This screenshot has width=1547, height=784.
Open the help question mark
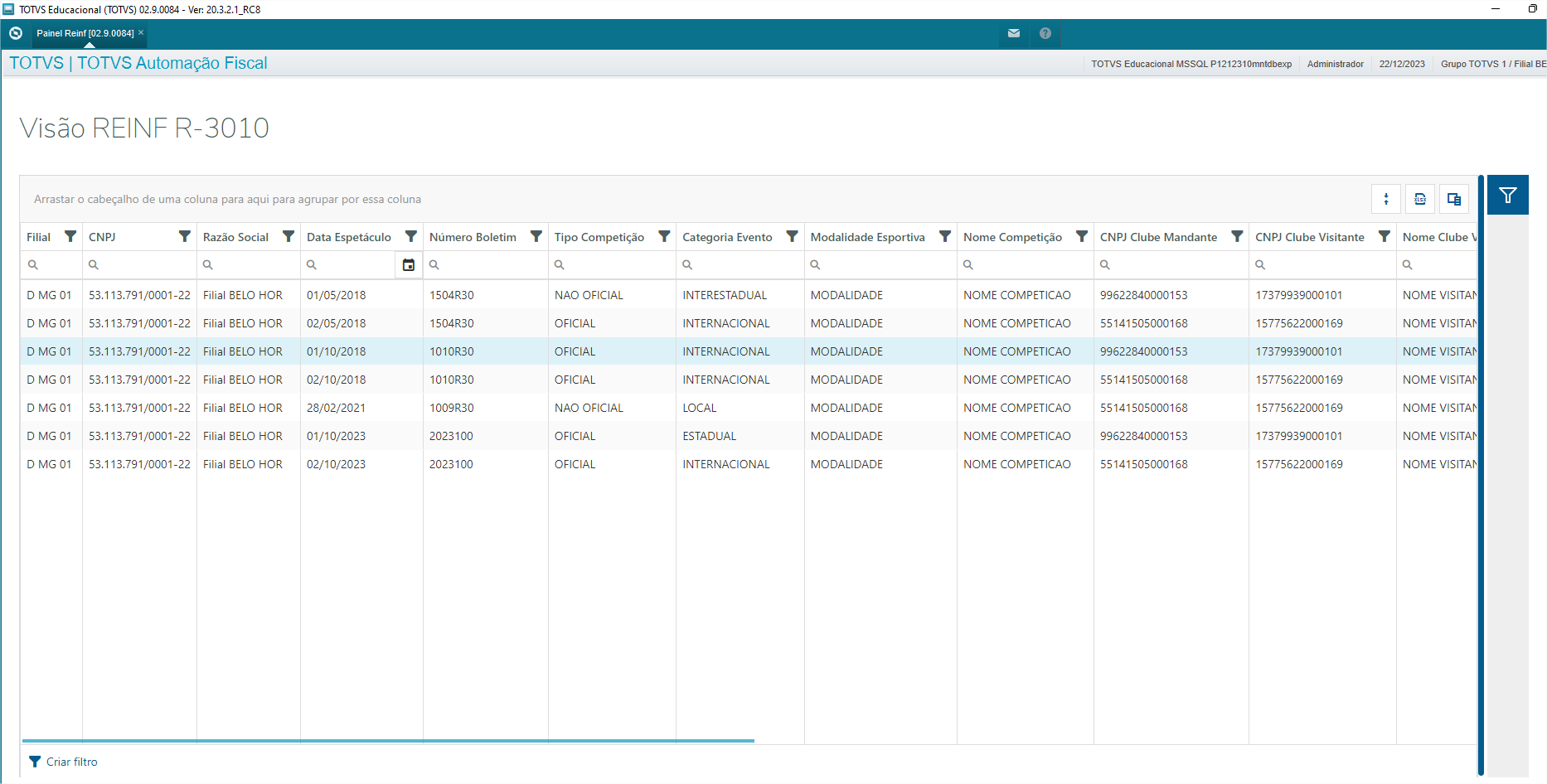[x=1045, y=33]
